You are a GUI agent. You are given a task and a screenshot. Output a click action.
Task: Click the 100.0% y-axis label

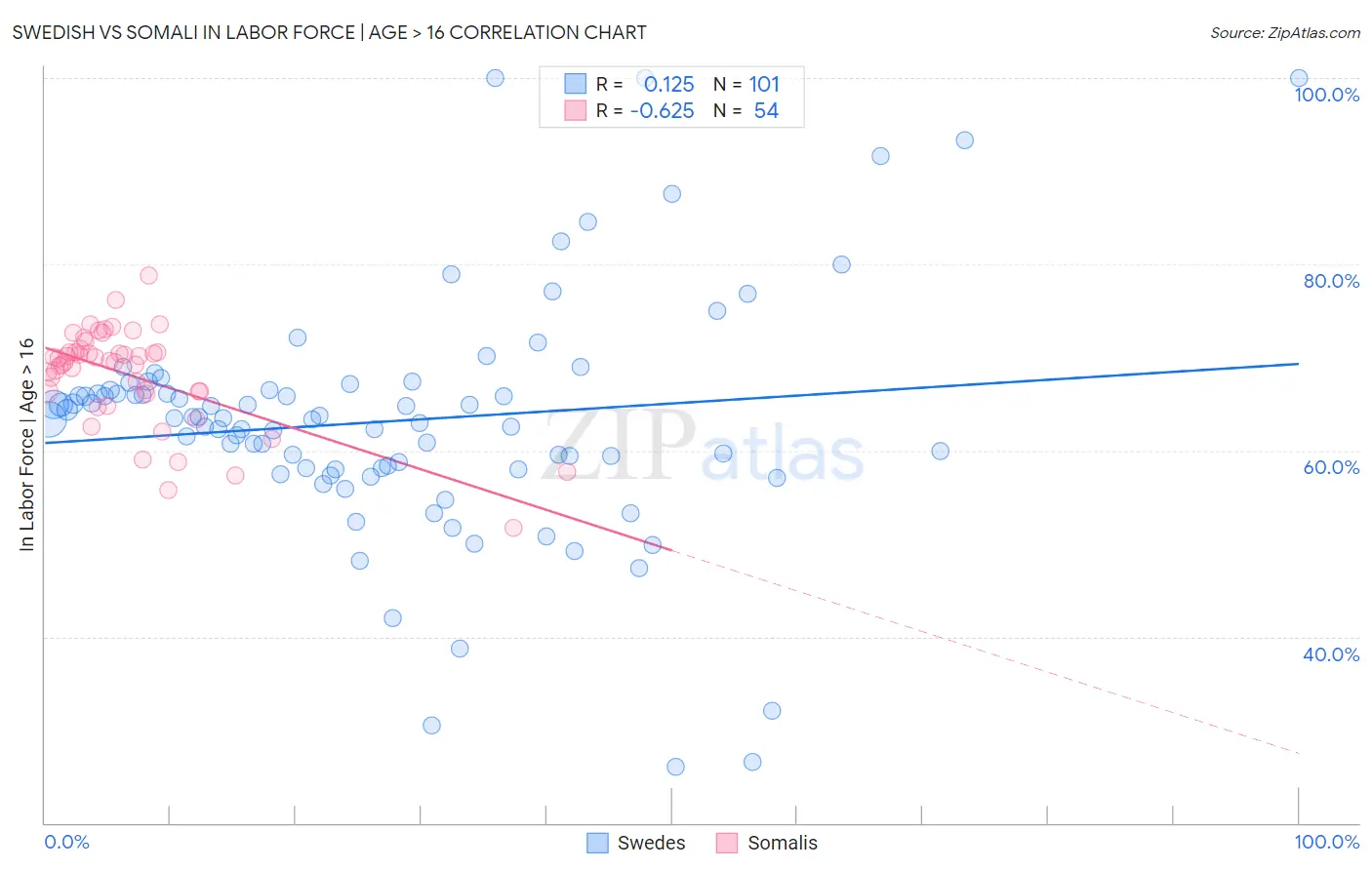point(1327,95)
